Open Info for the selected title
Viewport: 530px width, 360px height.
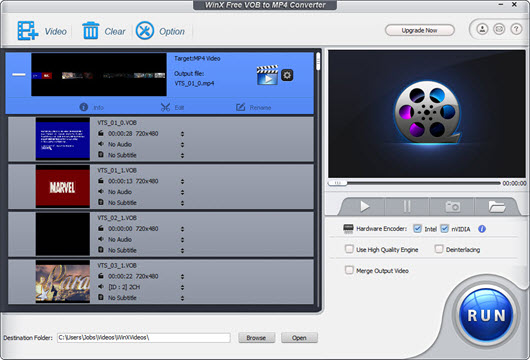tap(92, 107)
